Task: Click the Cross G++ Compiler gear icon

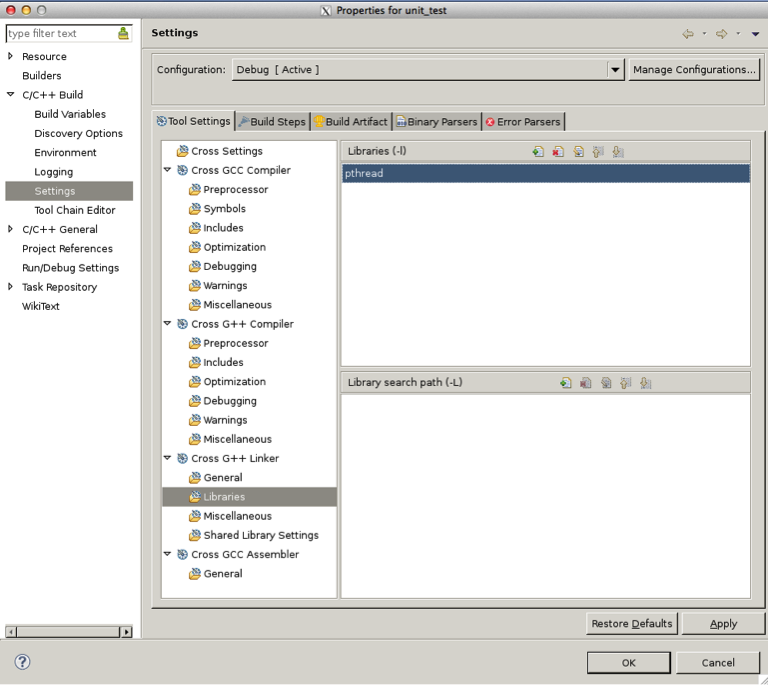Action: pos(182,324)
